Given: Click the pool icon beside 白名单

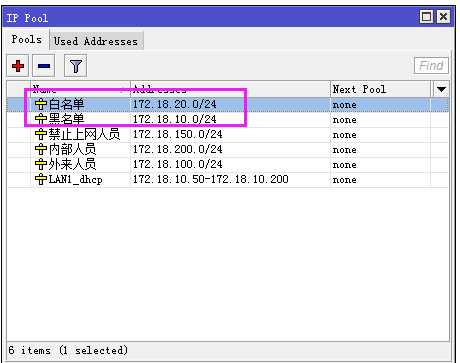Looking at the screenshot, I should 41,104.
